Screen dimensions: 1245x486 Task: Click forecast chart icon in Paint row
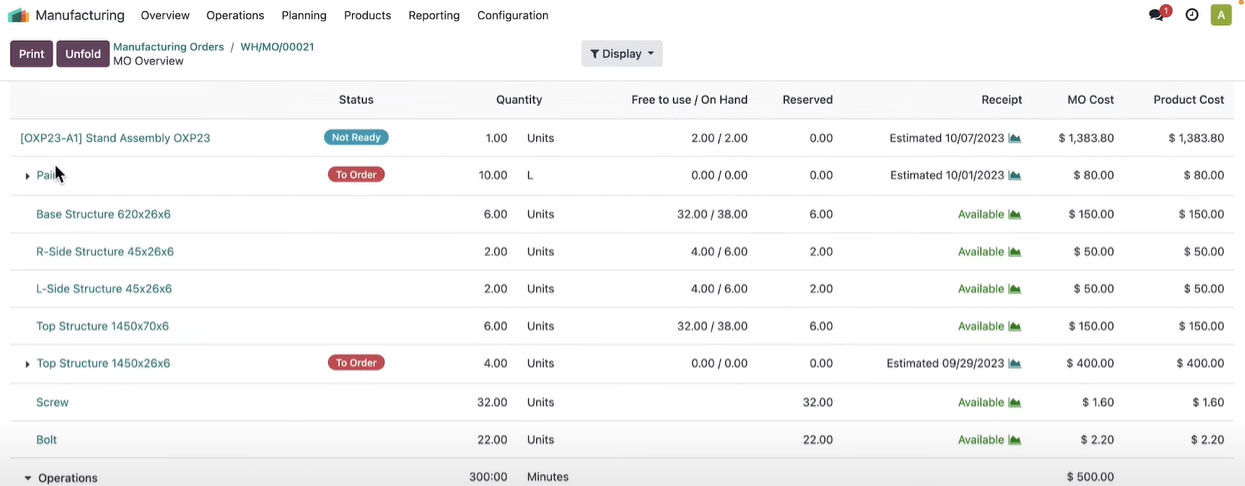(x=1015, y=176)
